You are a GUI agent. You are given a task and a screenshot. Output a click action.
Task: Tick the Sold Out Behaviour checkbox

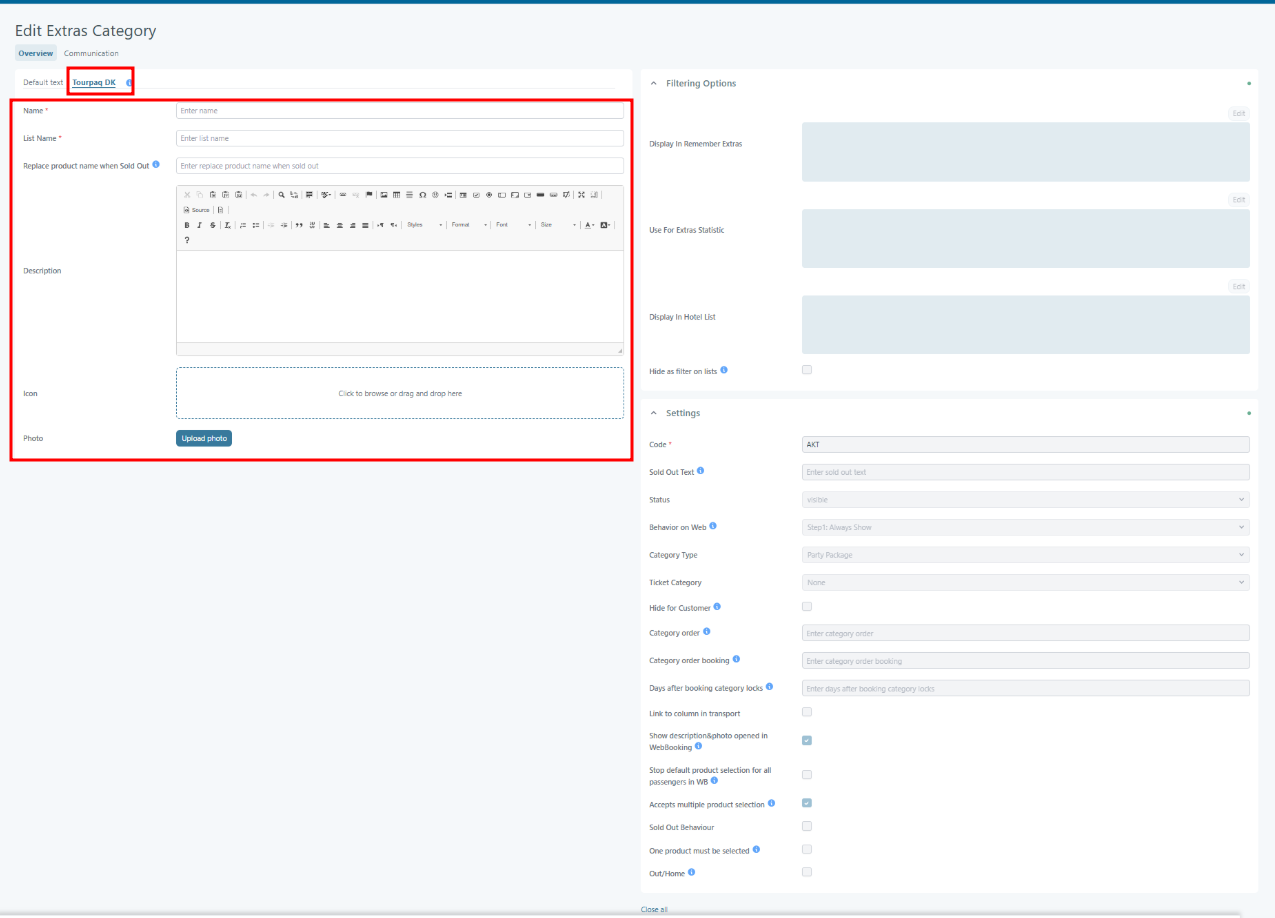807,826
